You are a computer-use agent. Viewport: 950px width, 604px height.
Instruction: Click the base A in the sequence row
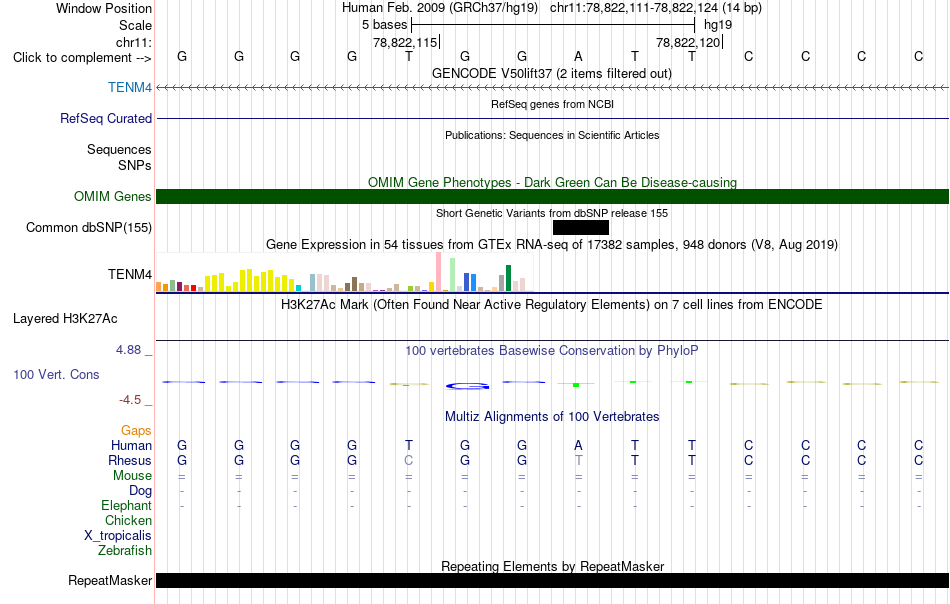pos(579,56)
